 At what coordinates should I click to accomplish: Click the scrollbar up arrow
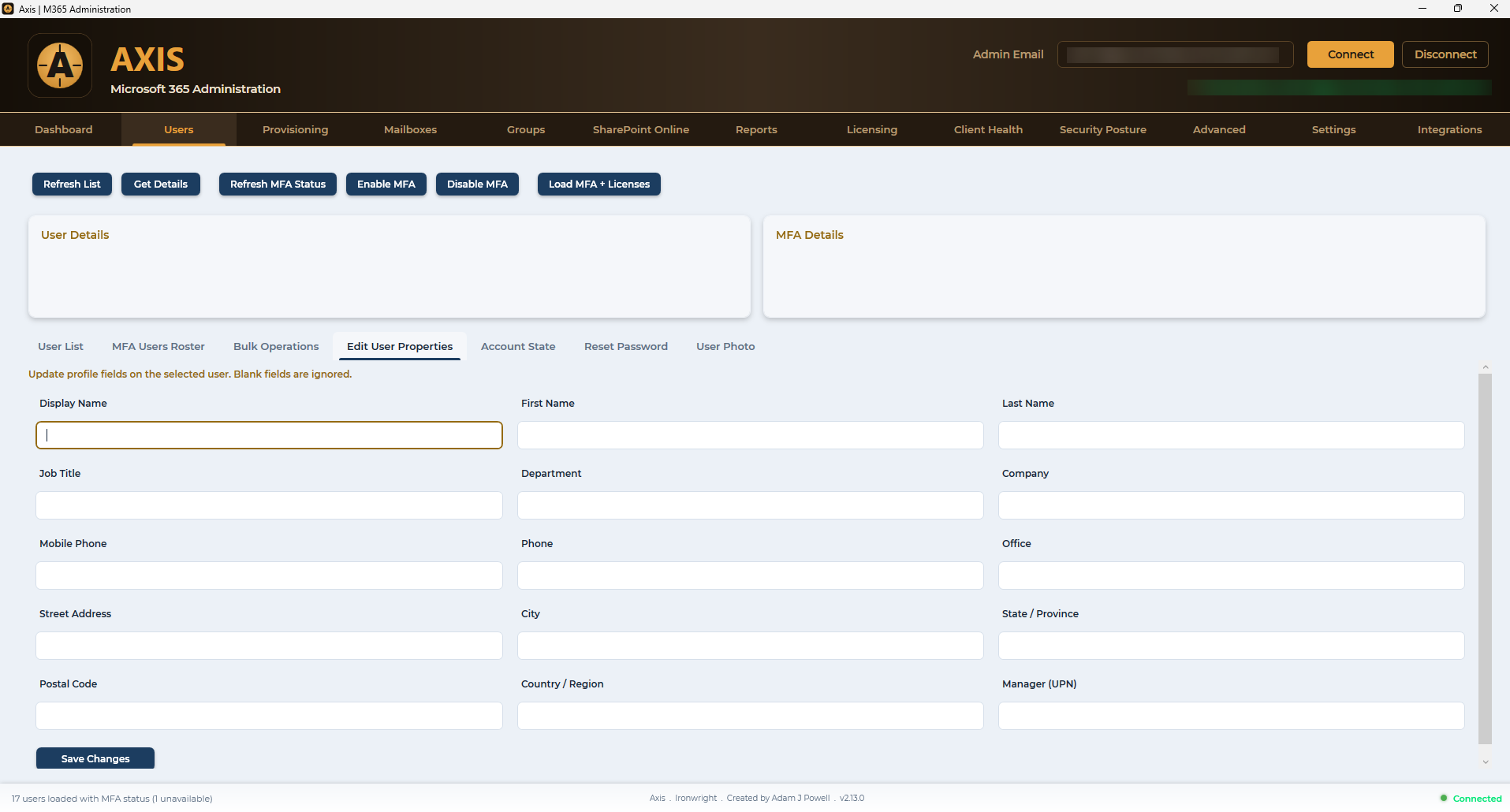click(1486, 367)
